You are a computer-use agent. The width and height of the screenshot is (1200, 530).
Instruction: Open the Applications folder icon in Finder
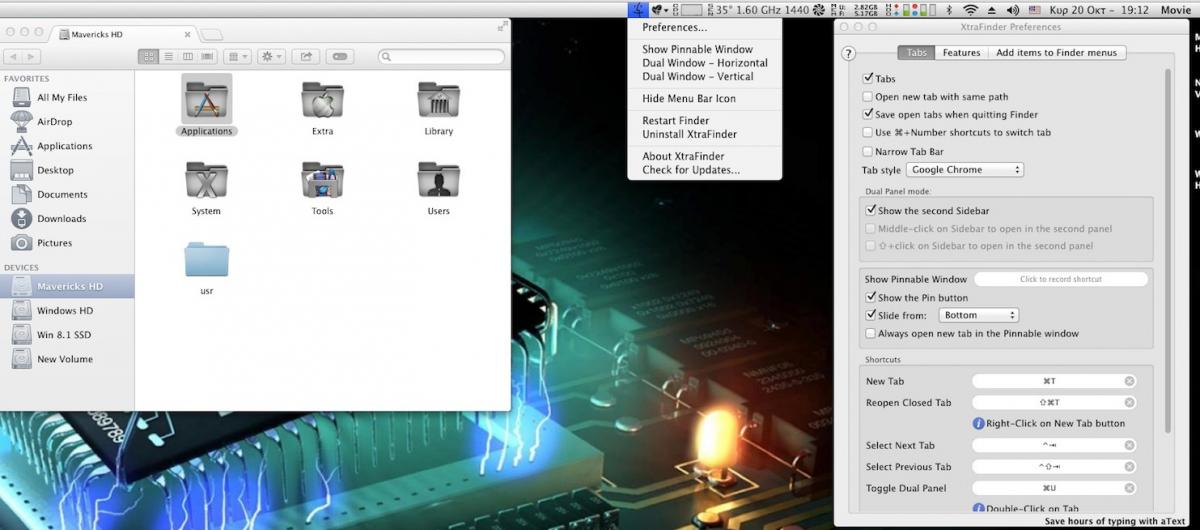coord(207,99)
